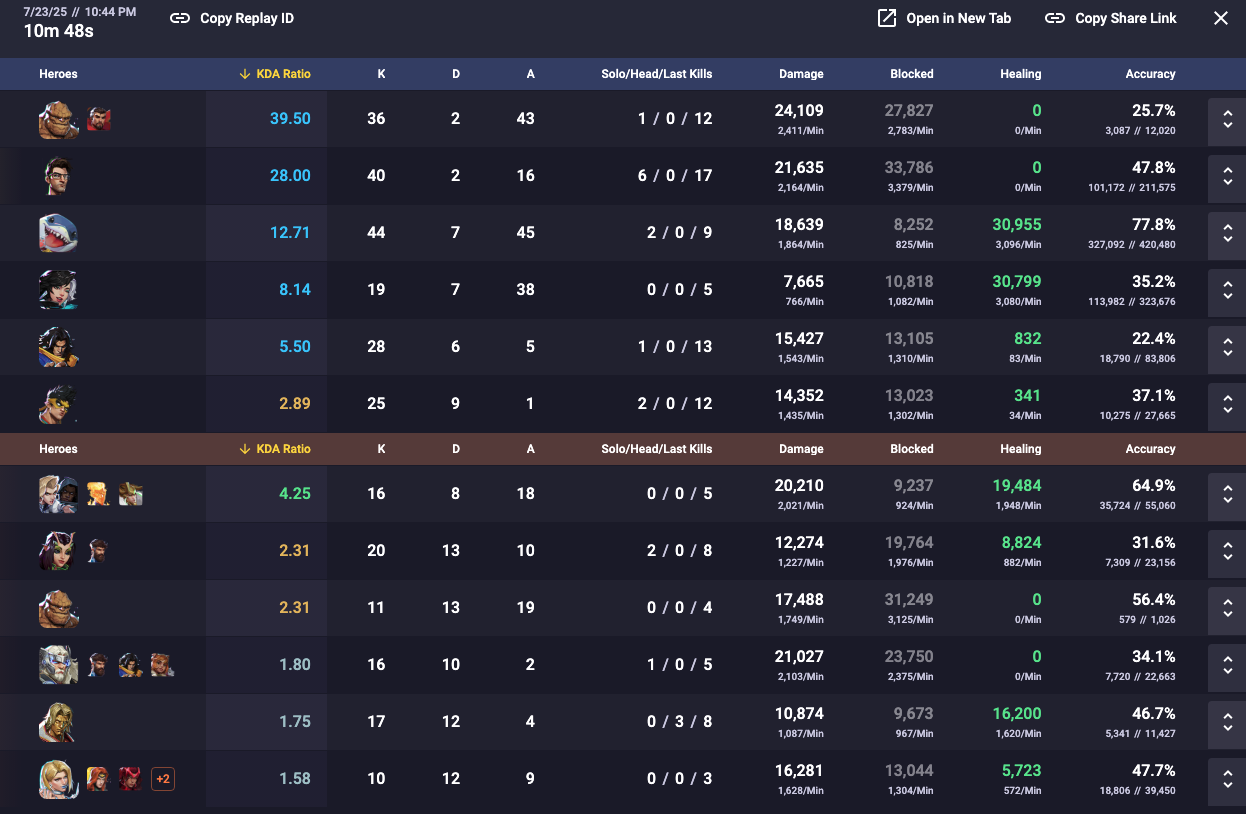Click the sort arrow in blue header KDA Ratio
1246x814 pixels.
coord(245,74)
